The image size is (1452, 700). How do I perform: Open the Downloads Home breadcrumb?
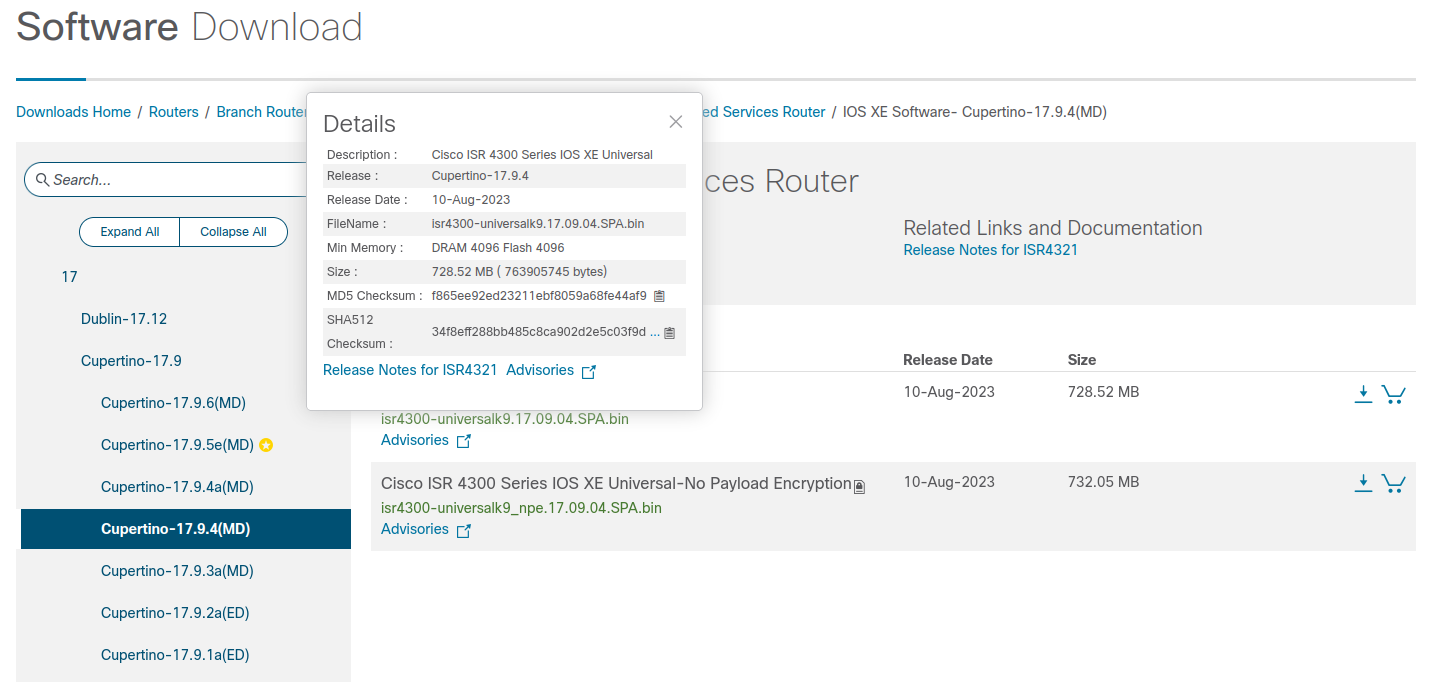coord(73,112)
